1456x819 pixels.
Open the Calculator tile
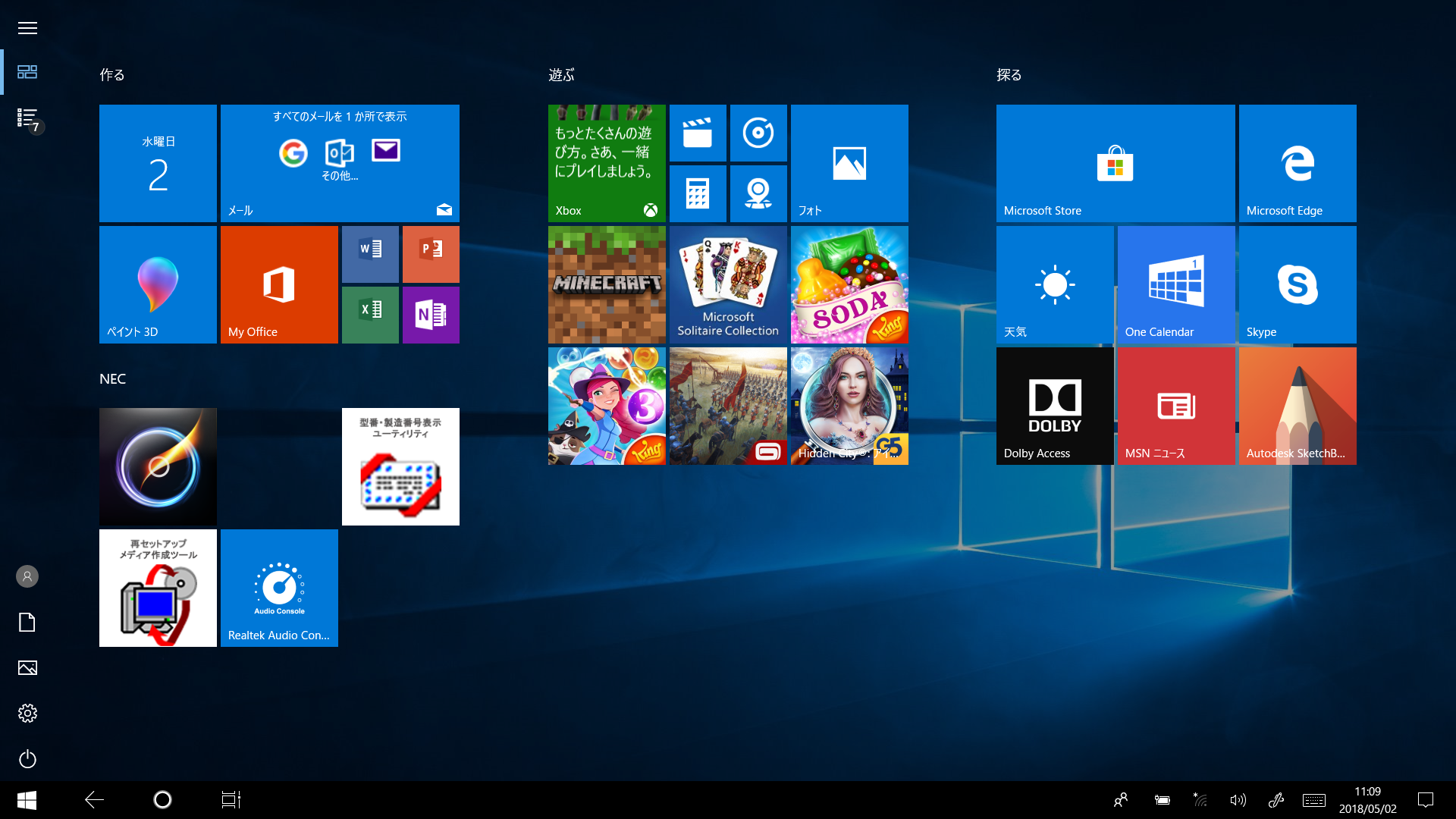click(x=698, y=193)
